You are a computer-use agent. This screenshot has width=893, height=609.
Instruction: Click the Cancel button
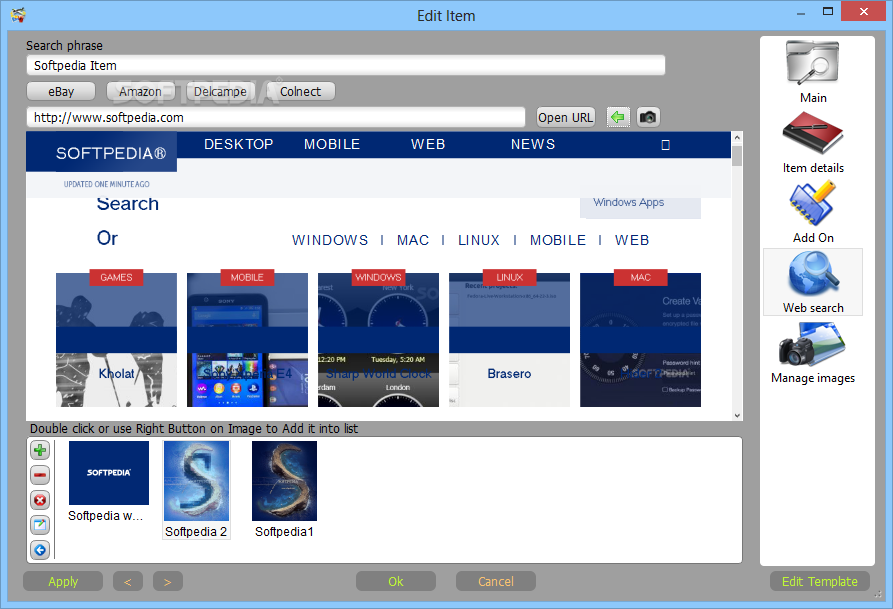tap(495, 582)
